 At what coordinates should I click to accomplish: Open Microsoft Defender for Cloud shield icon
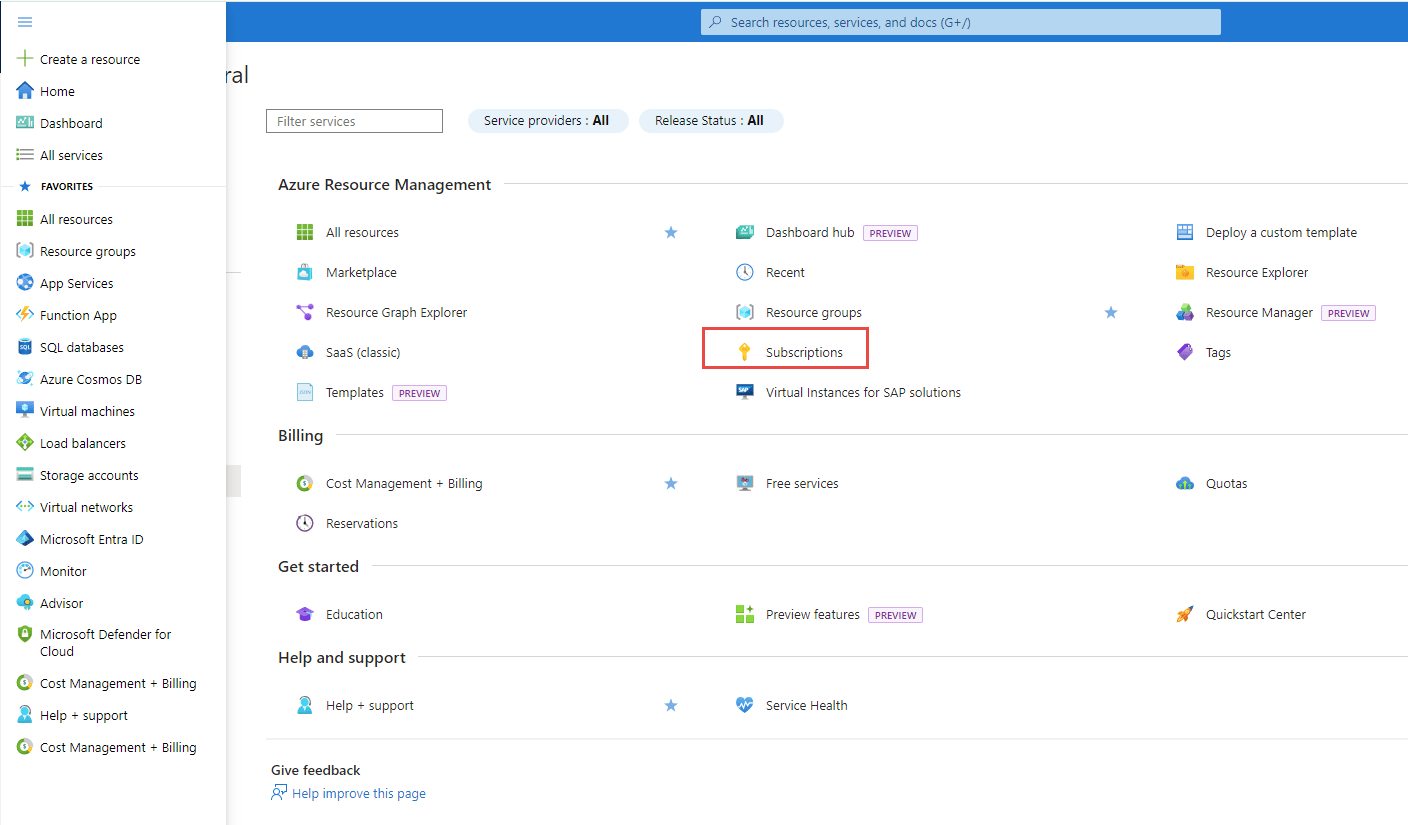click(x=25, y=634)
